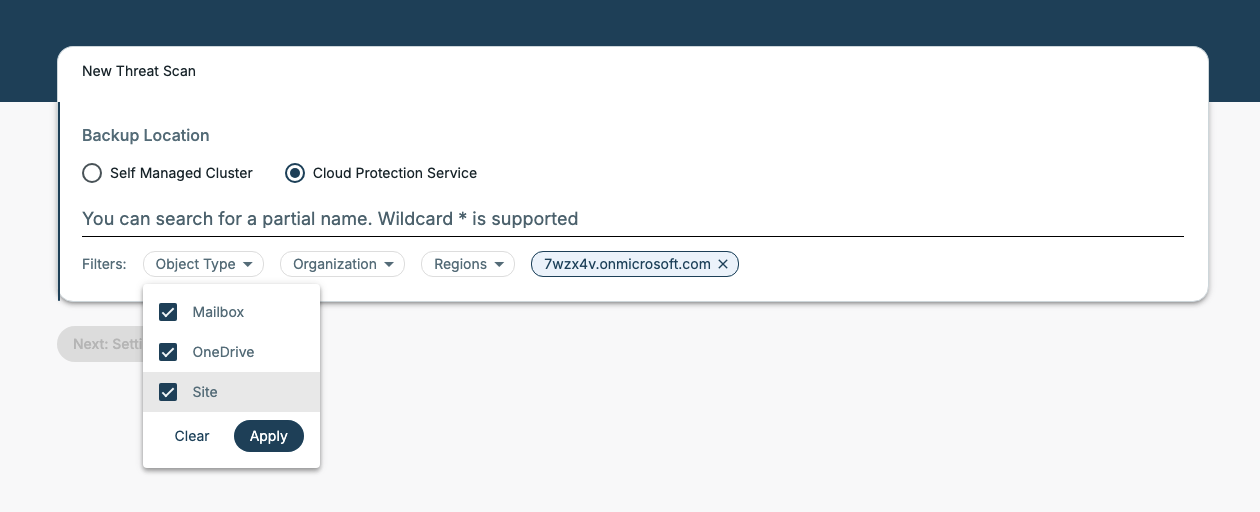Select the Cloud Protection Service radio button
Viewport: 1260px width, 512px height.
(295, 173)
